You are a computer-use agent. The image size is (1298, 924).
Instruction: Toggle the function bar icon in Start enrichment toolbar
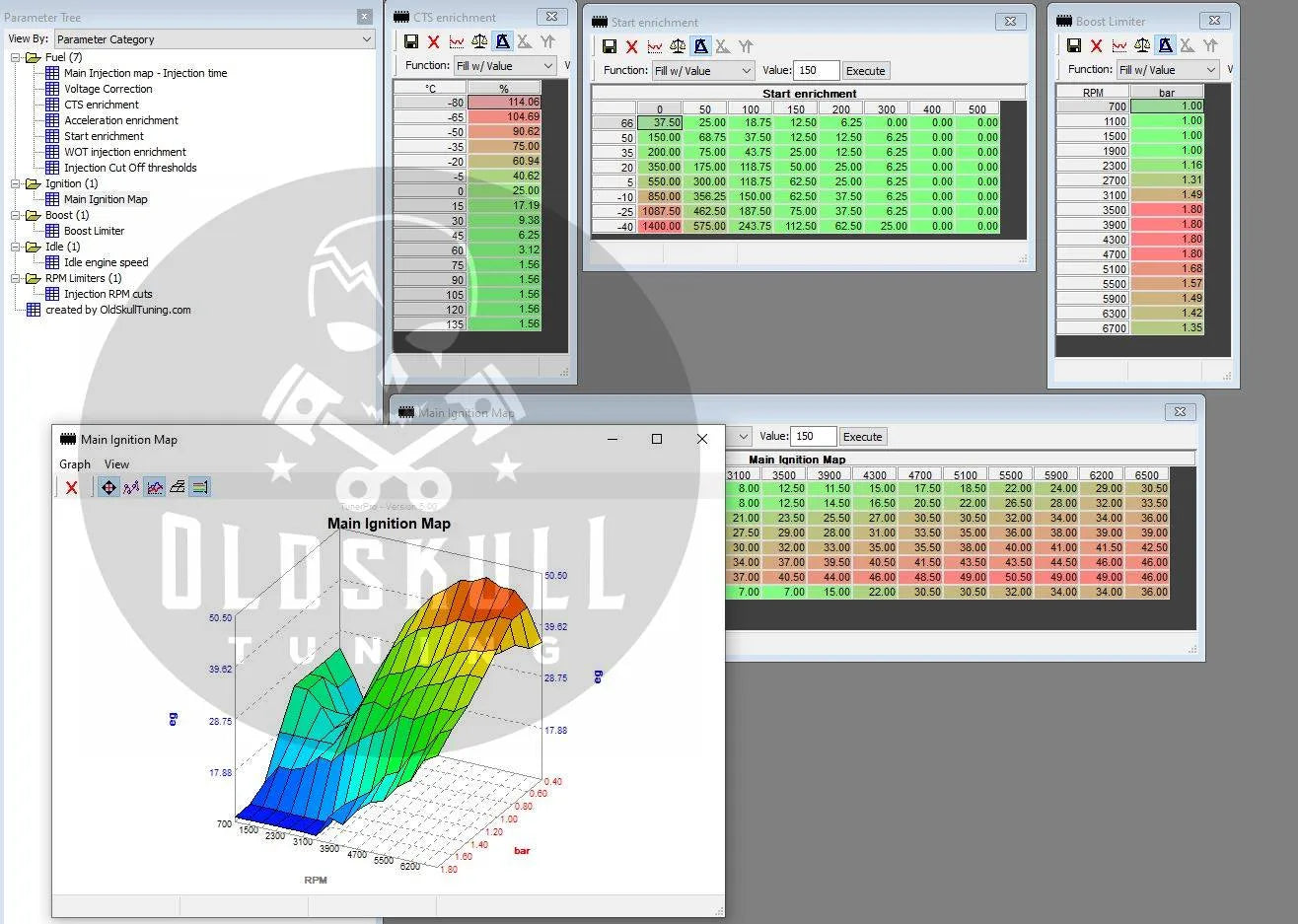tap(700, 46)
